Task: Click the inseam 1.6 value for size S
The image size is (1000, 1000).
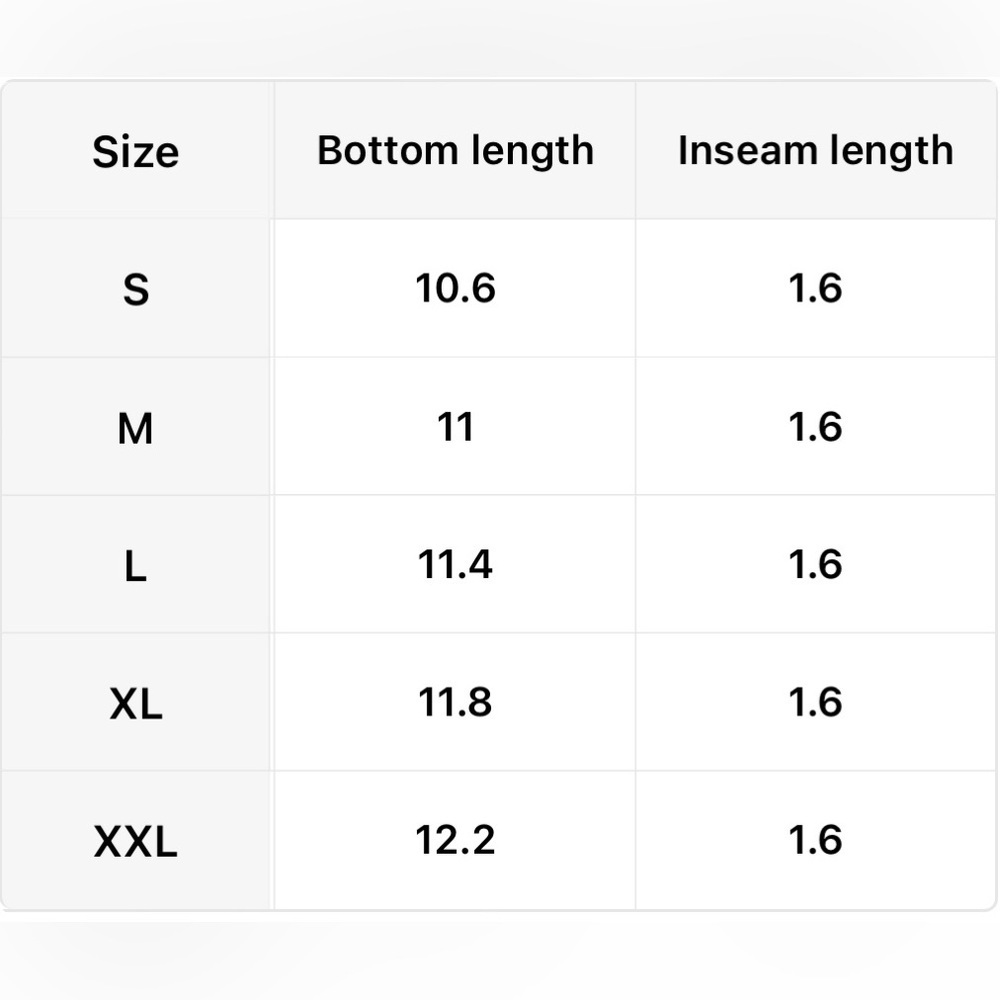Action: click(x=816, y=288)
